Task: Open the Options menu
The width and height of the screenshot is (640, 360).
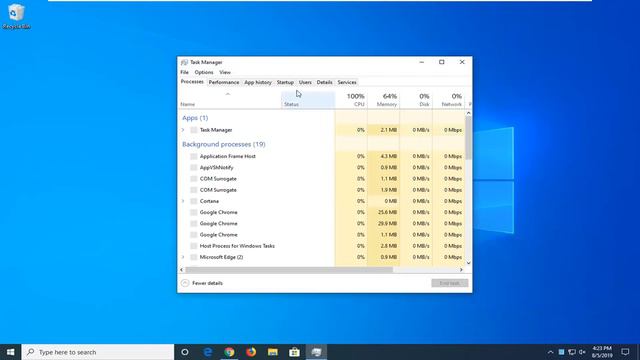Action: (x=204, y=72)
